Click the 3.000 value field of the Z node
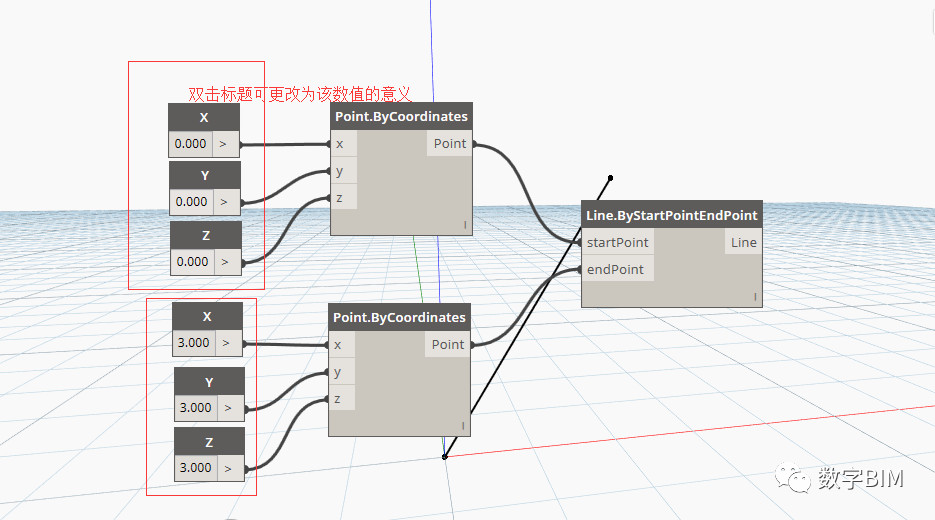The image size is (935, 520). tap(196, 468)
